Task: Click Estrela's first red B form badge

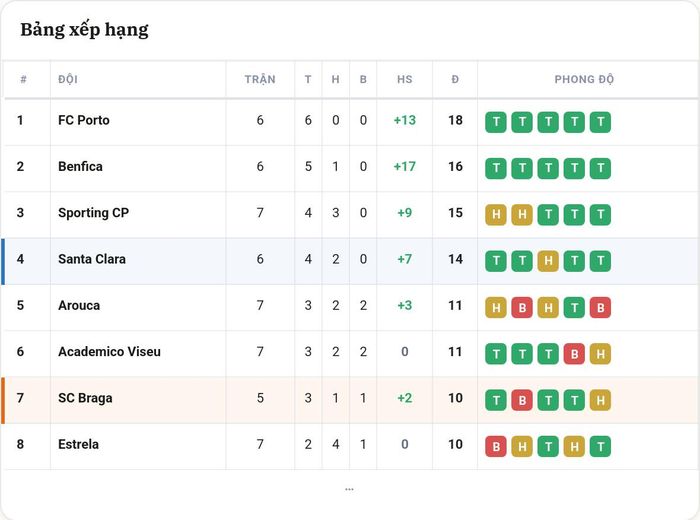Action: [496, 447]
